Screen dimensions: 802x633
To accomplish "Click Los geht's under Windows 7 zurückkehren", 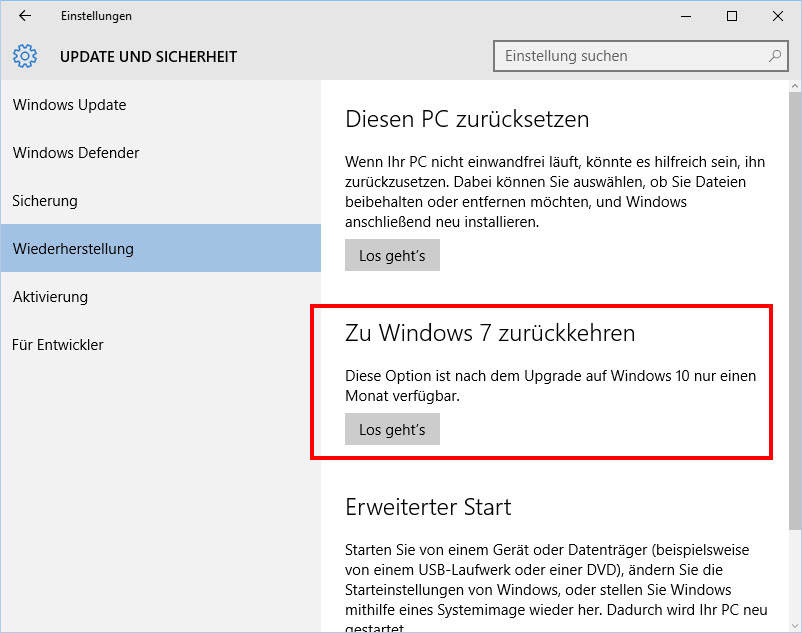I will (392, 429).
